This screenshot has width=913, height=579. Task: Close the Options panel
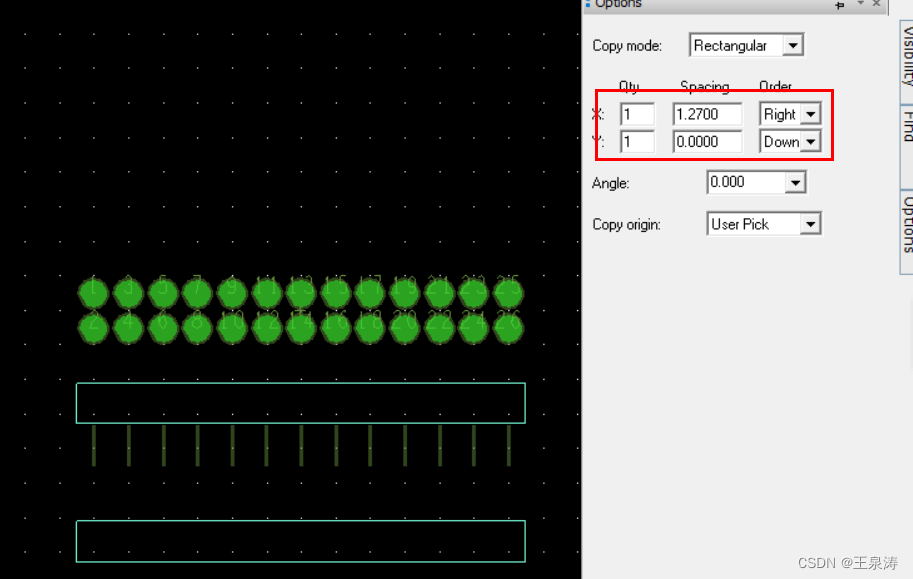tap(876, 5)
